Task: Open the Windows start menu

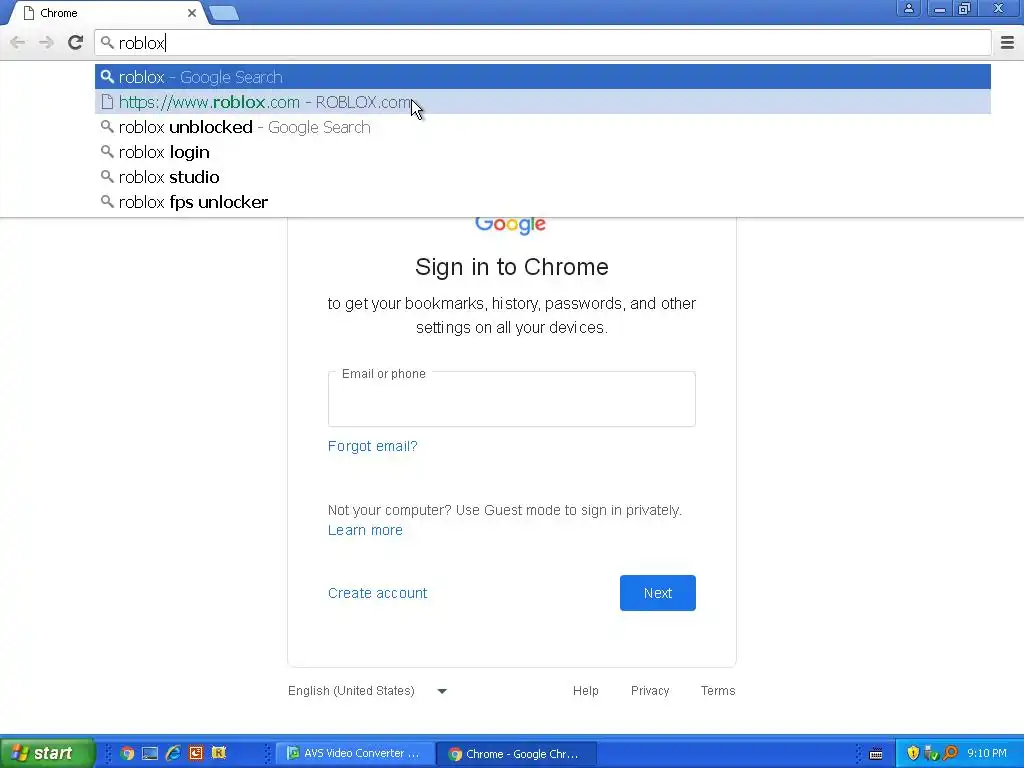Action: tap(47, 753)
